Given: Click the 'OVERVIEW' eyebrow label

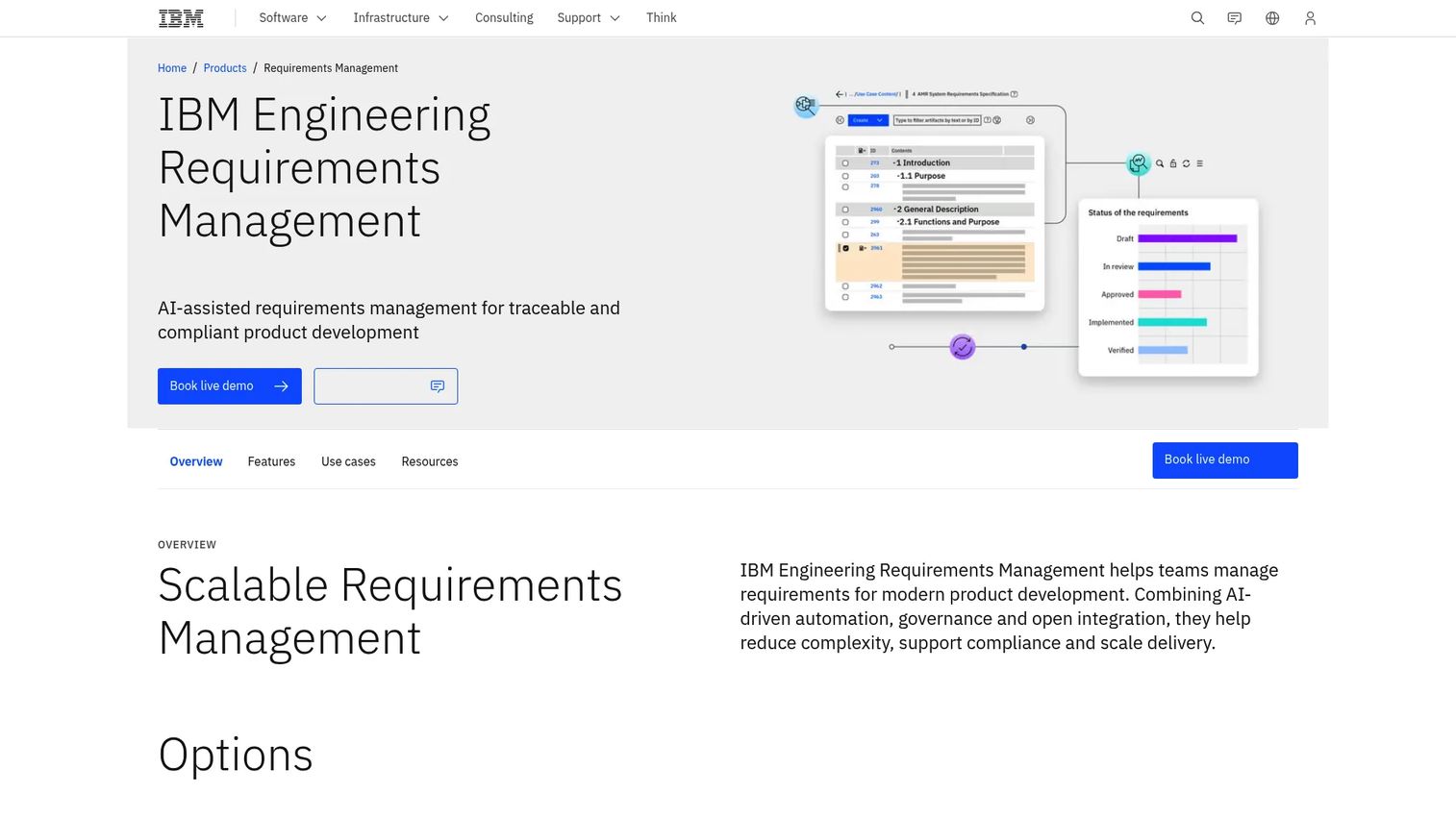Looking at the screenshot, I should point(188,545).
